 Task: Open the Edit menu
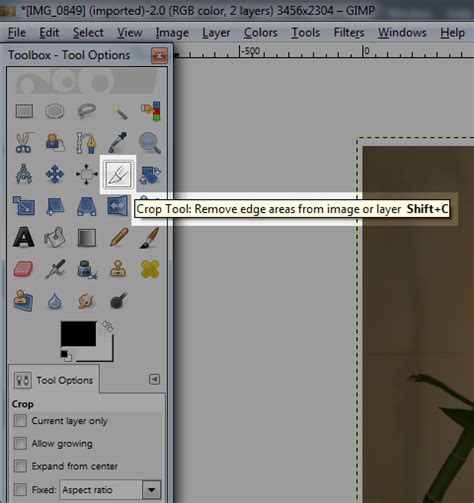(49, 33)
